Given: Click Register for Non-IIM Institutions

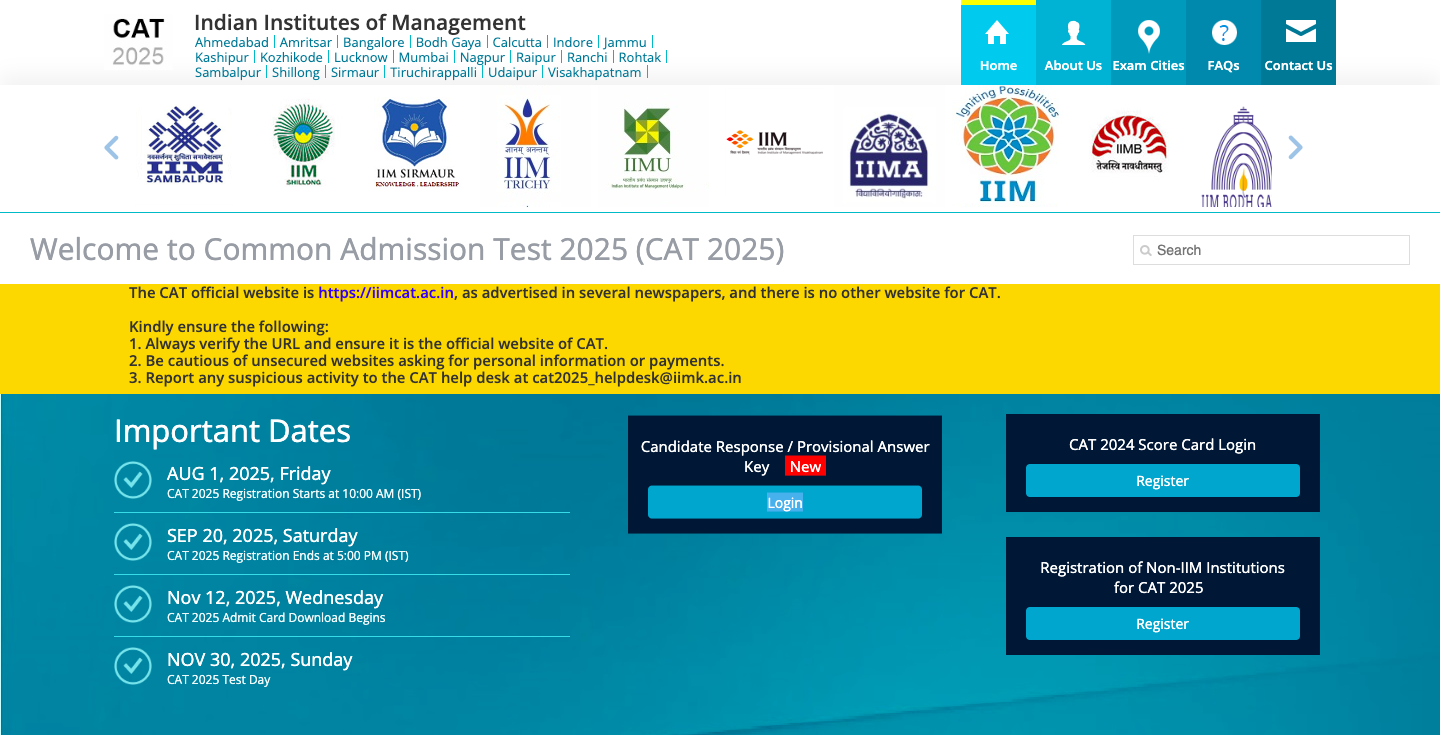Looking at the screenshot, I should pos(1162,624).
